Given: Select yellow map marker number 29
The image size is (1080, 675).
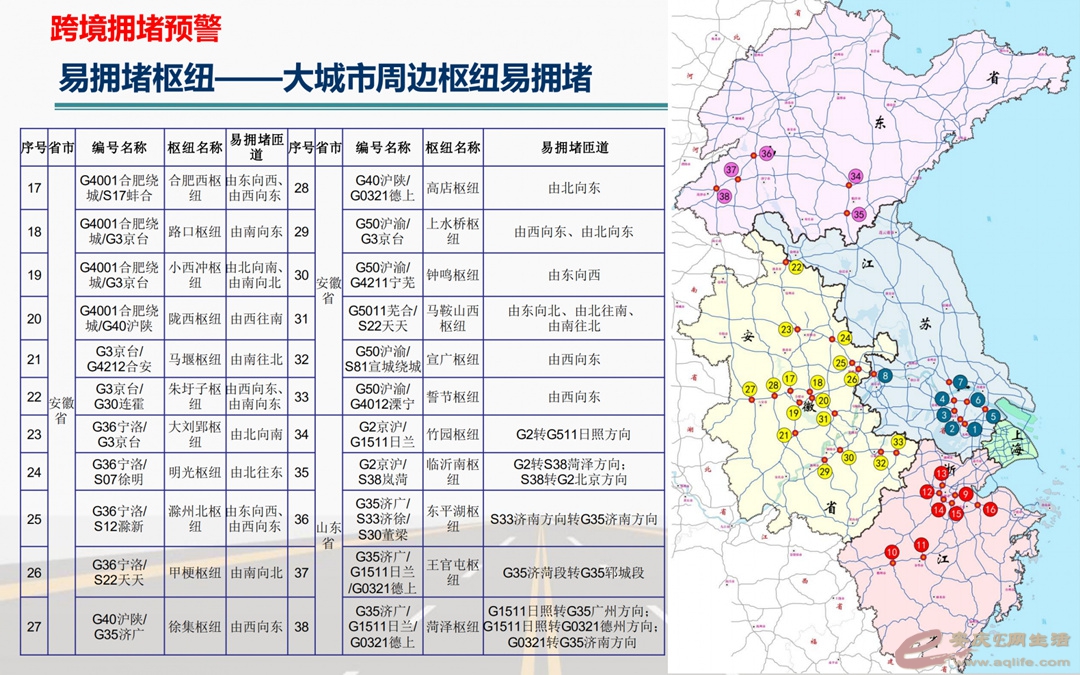Looking at the screenshot, I should point(825,471).
